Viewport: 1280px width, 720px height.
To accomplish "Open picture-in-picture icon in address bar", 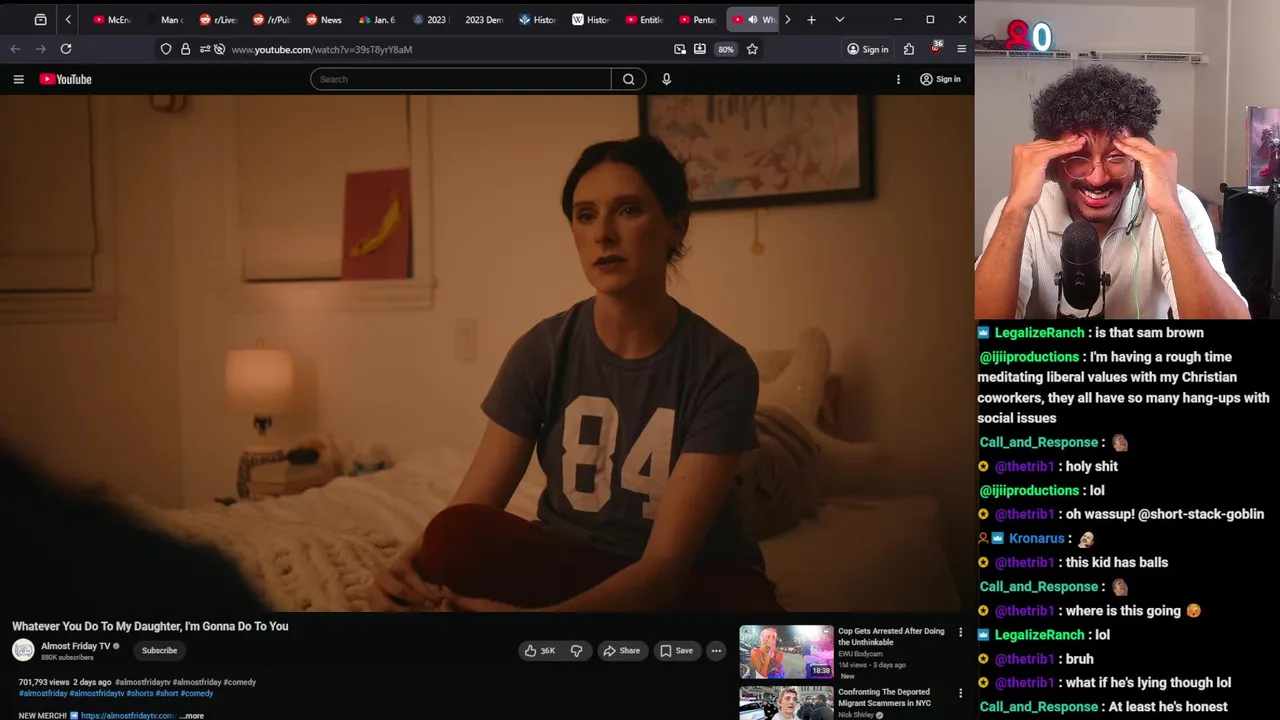I will (680, 49).
